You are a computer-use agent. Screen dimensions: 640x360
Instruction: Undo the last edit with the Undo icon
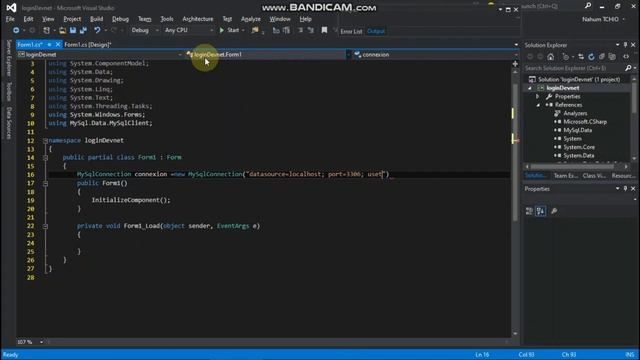[x=97, y=30]
